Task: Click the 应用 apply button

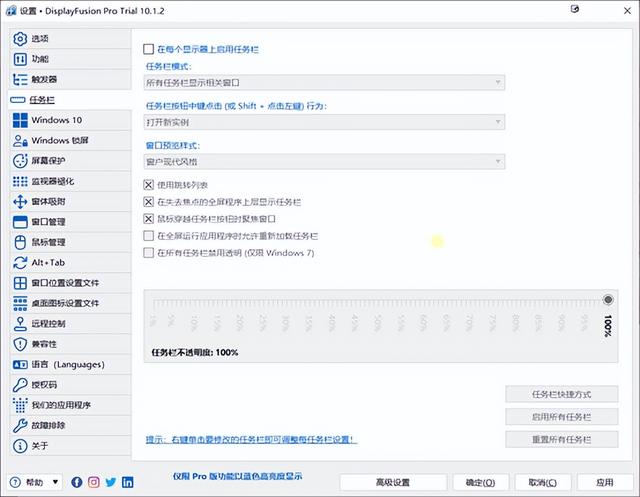Action: (x=605, y=483)
